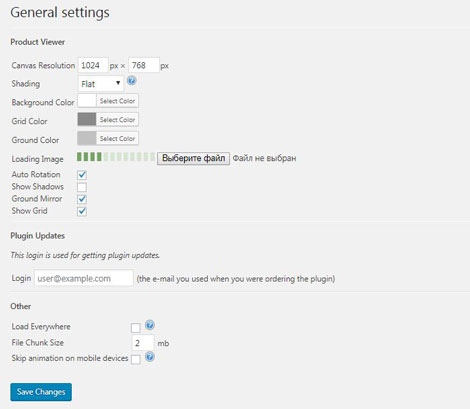Toggle the Auto Rotation checkbox

[82, 175]
